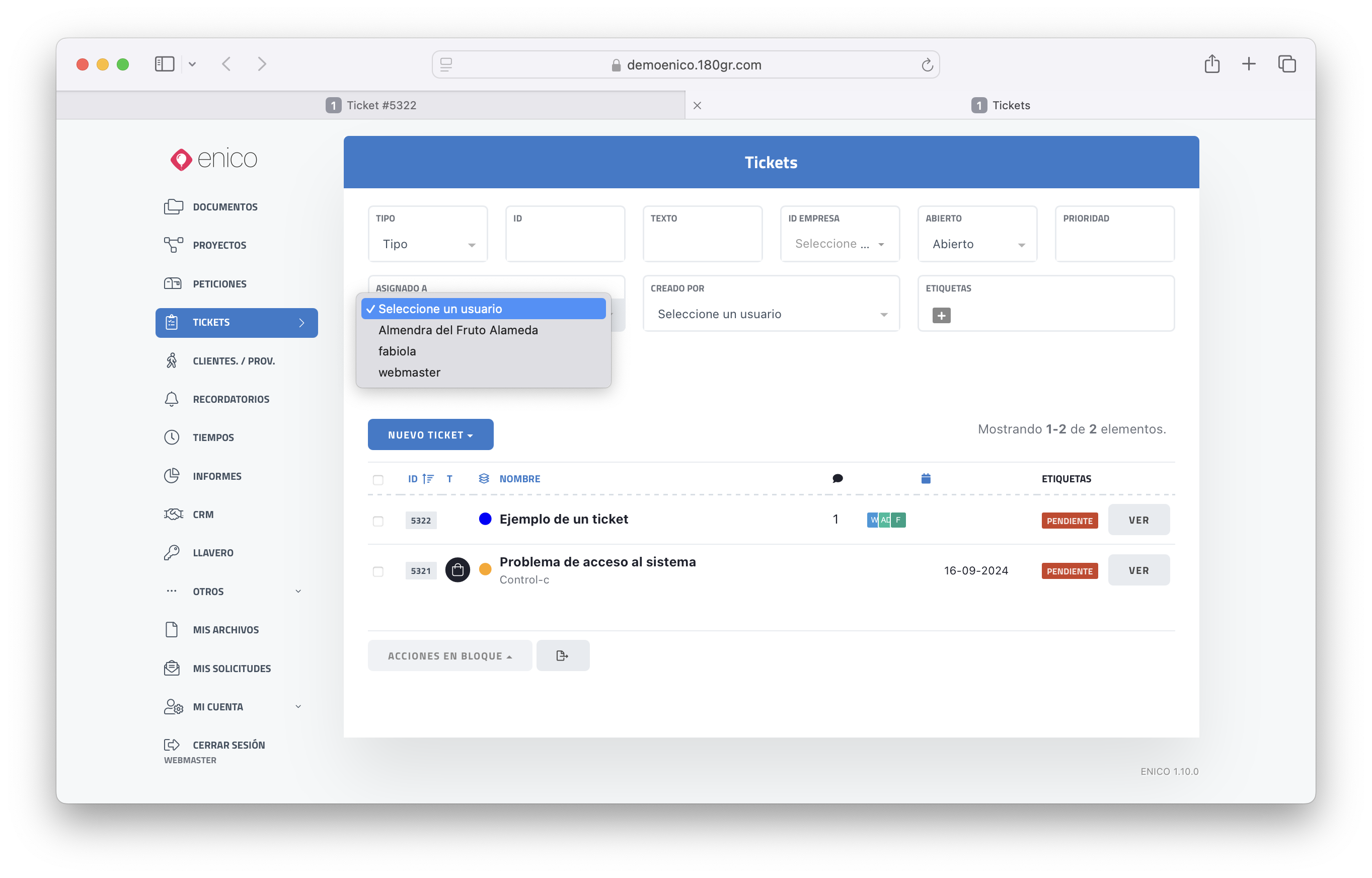Check the select-all checkbox in table header

tap(378, 479)
